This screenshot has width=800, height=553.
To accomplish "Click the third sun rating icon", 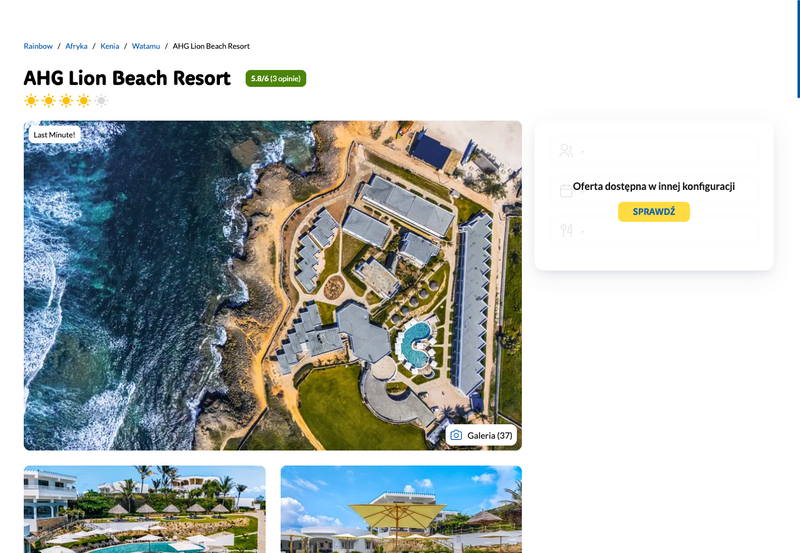I will pos(66,100).
